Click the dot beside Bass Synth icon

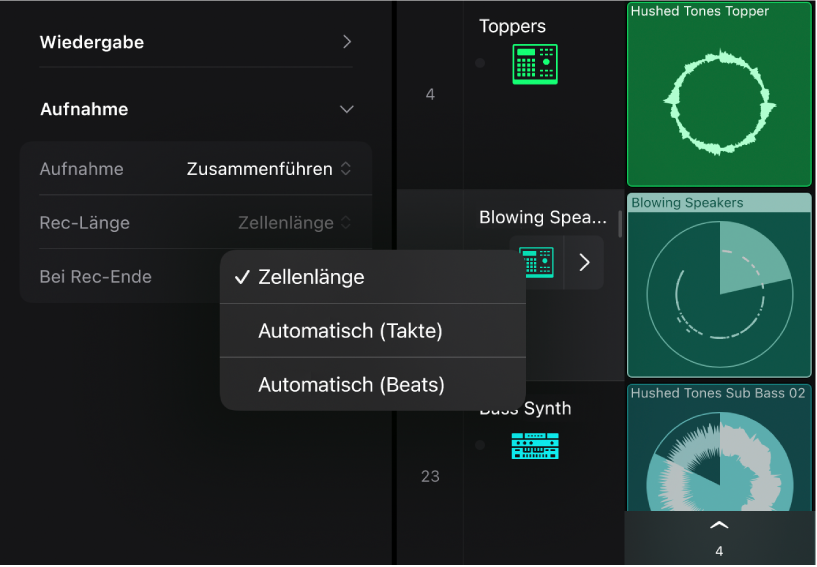pos(480,445)
